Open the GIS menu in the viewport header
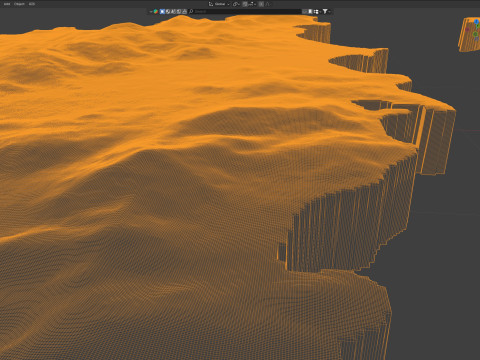The image size is (480, 360). tap(32, 4)
